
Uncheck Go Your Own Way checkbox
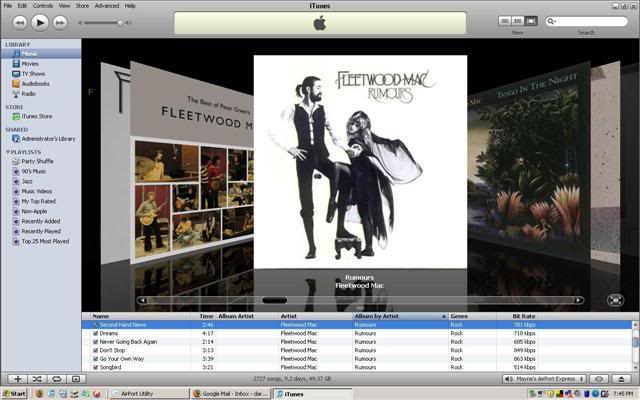pos(96,359)
